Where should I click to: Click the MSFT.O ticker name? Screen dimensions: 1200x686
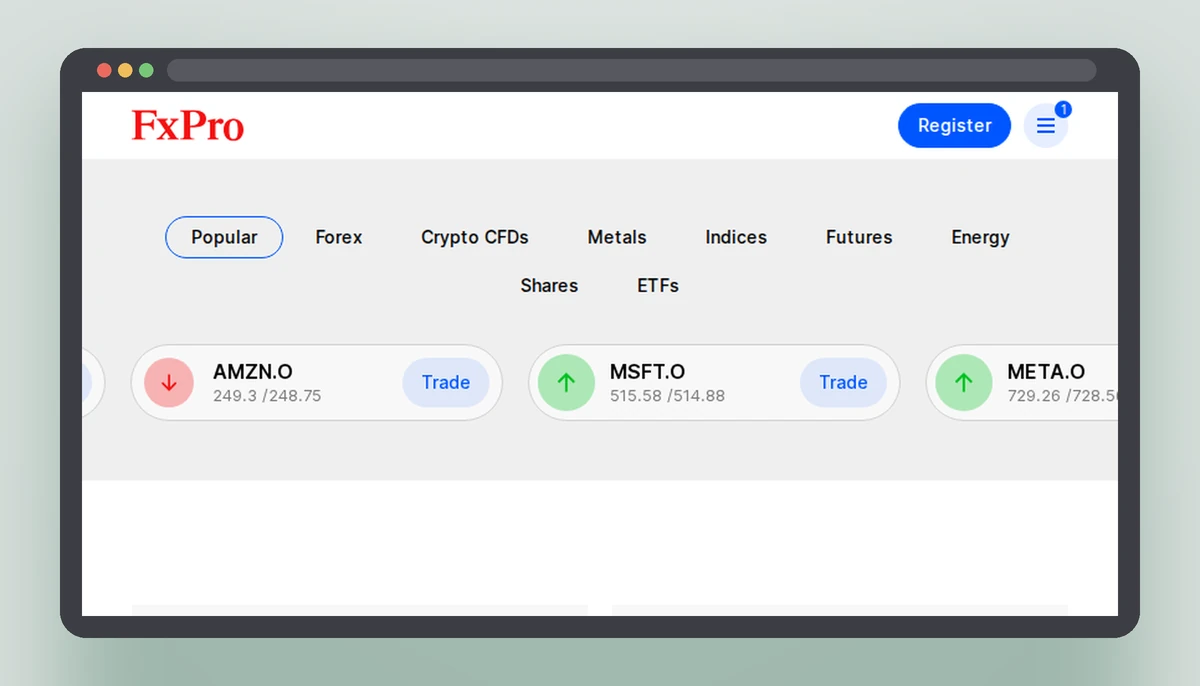[x=648, y=372]
